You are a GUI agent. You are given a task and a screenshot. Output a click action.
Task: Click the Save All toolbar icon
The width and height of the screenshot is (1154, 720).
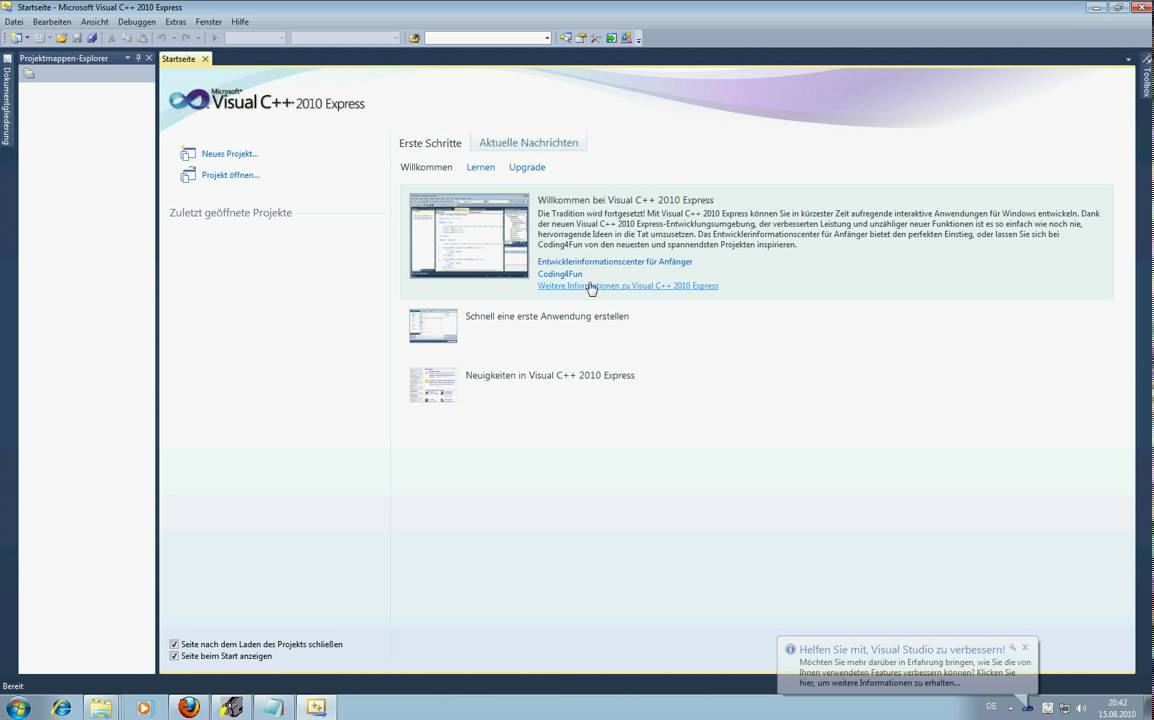tap(92, 38)
